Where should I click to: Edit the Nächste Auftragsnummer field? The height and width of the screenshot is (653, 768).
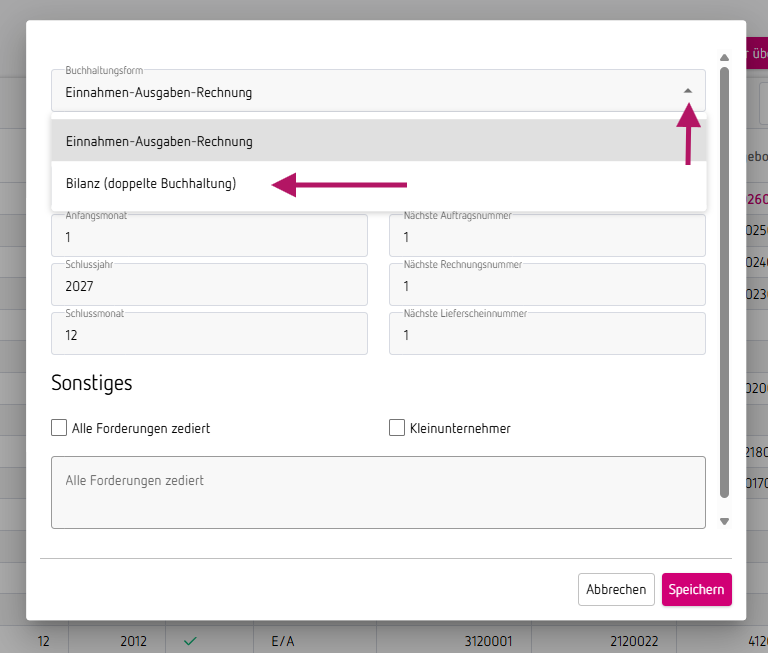click(547, 238)
